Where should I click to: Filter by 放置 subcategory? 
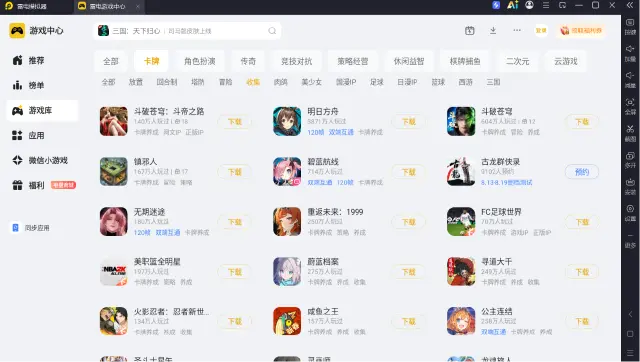click(136, 82)
